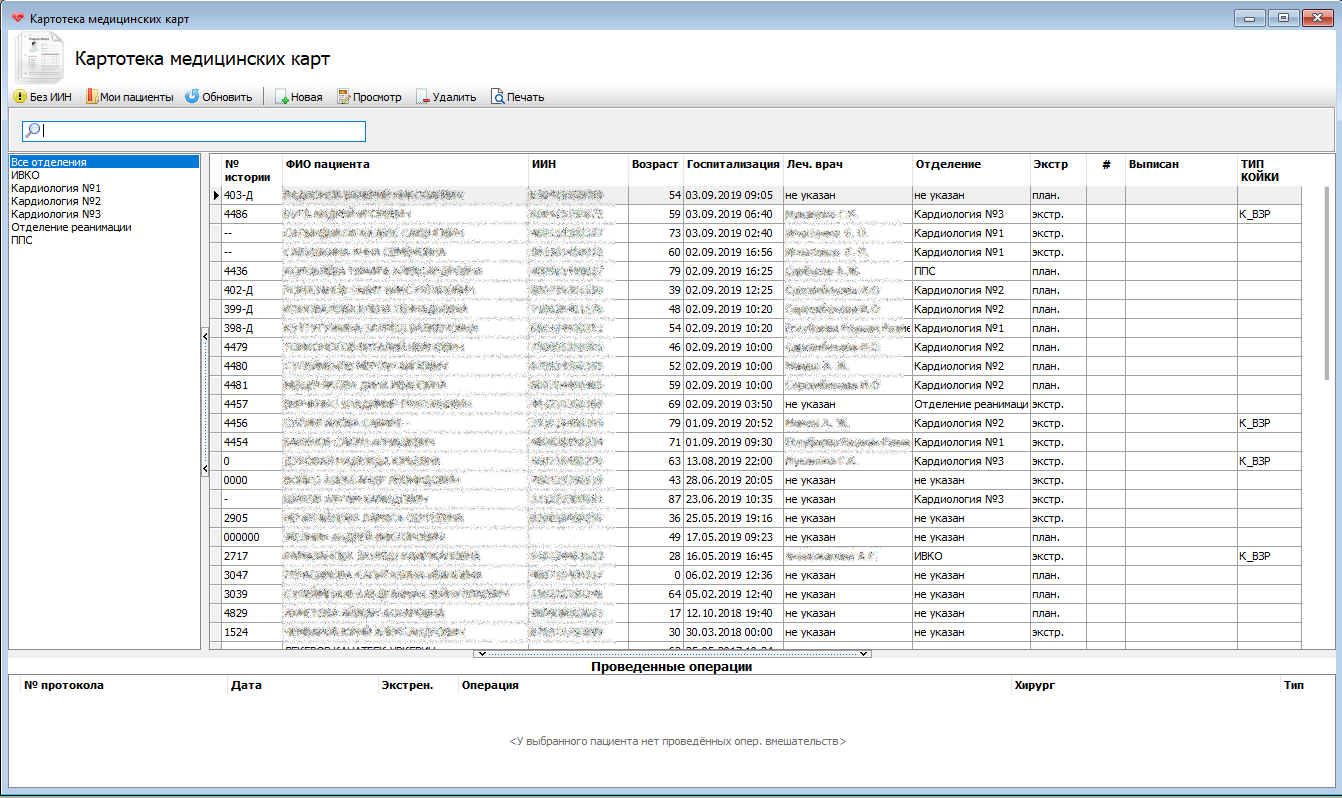This screenshot has height=798, width=1342.
Task: Click the Экстр column header
Action: 1058,170
